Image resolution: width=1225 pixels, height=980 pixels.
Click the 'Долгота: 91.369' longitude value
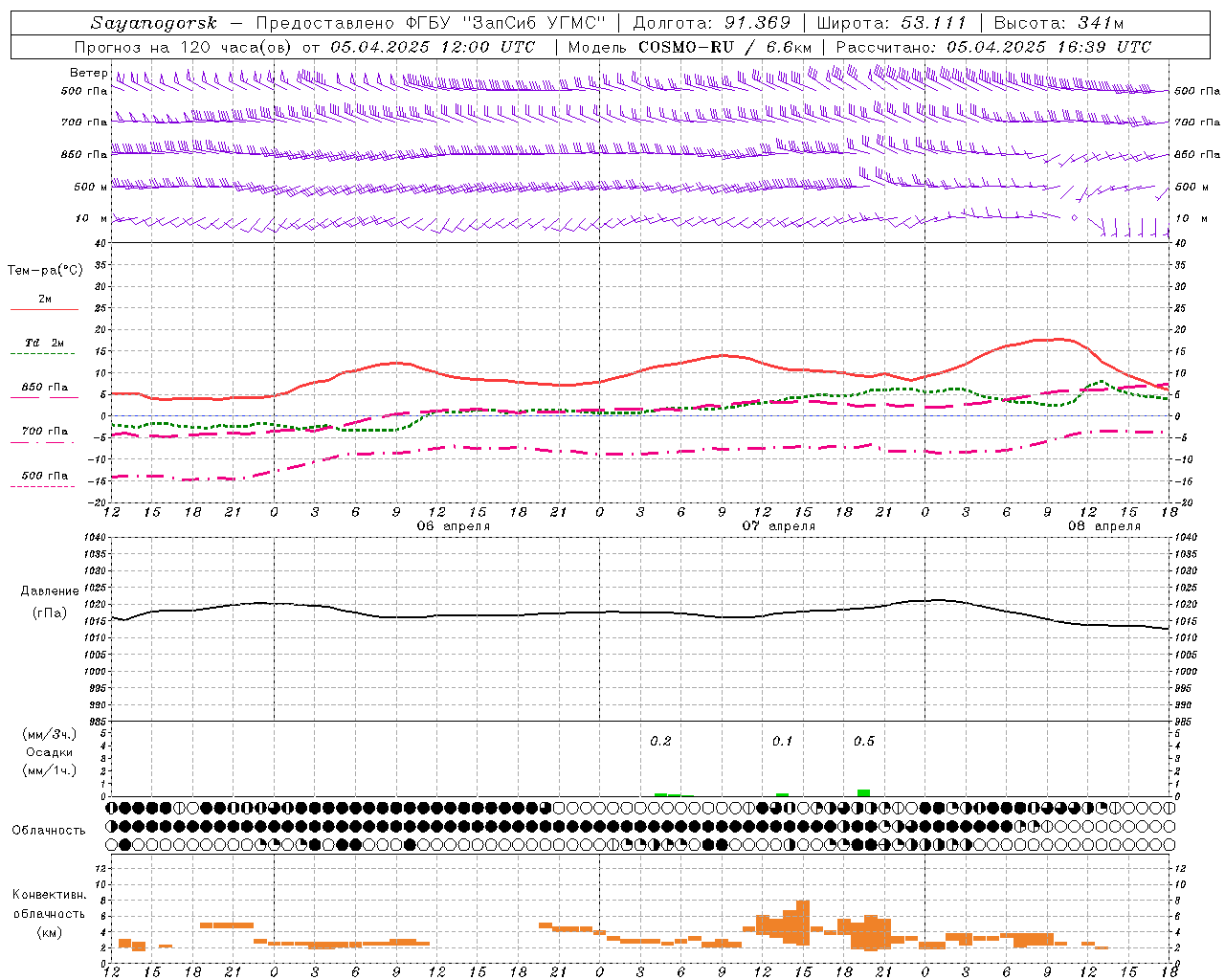tap(712, 23)
